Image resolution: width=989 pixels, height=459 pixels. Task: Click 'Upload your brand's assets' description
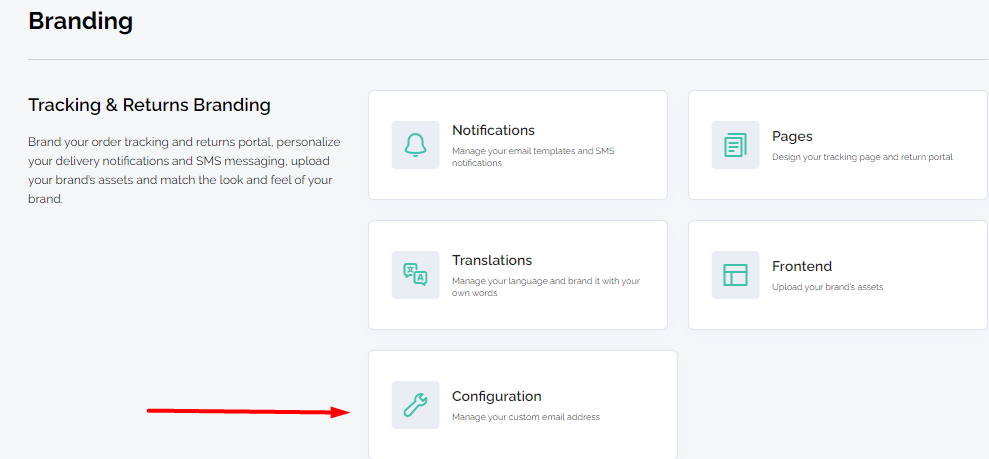[828, 287]
